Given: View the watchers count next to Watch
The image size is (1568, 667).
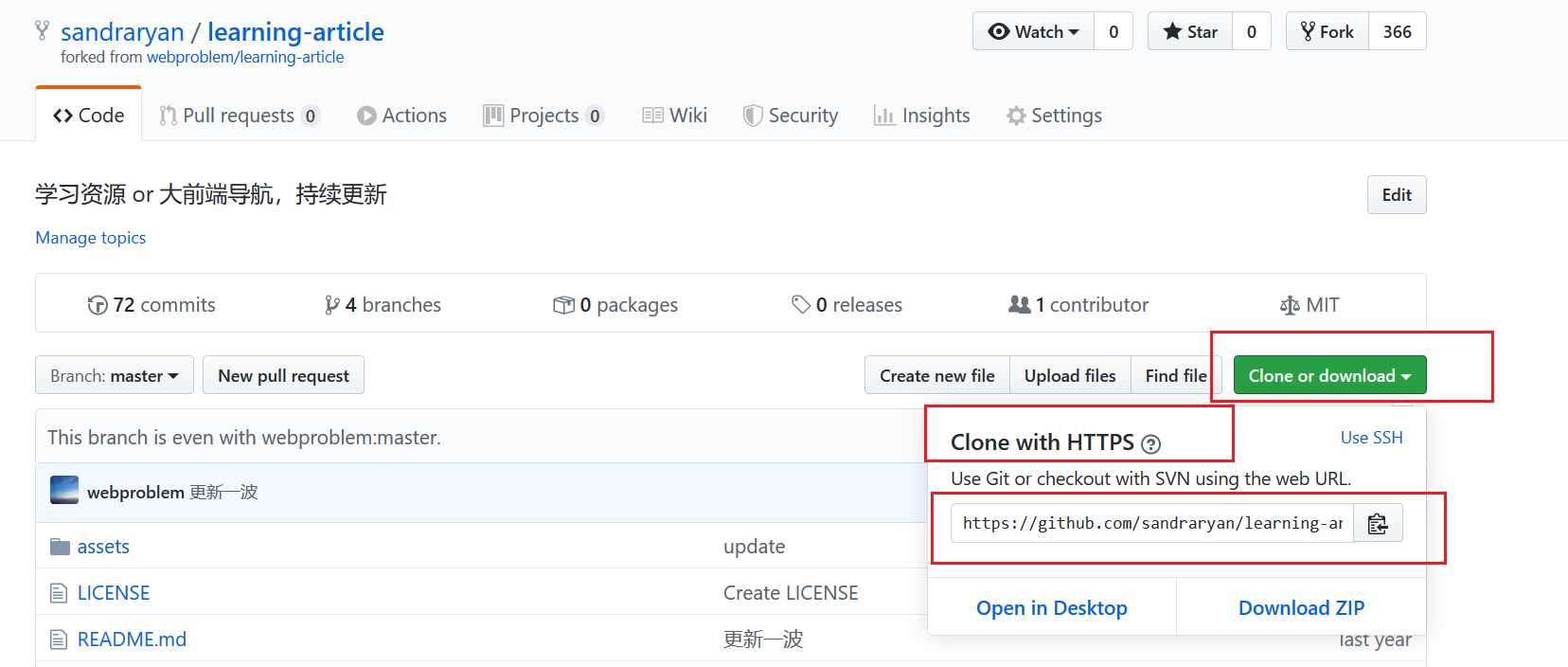Looking at the screenshot, I should (x=1114, y=31).
